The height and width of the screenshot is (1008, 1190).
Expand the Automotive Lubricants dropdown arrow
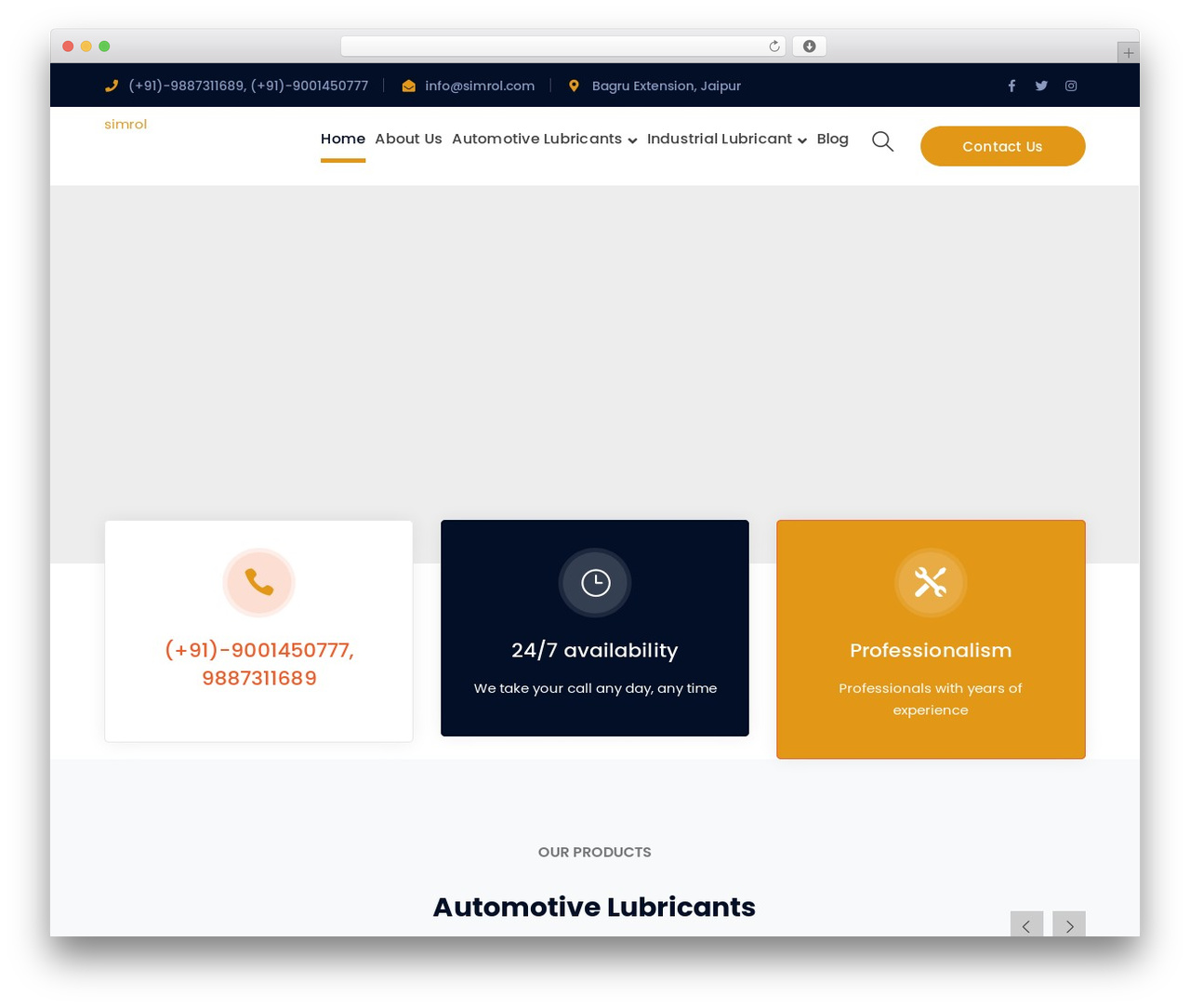tap(632, 140)
